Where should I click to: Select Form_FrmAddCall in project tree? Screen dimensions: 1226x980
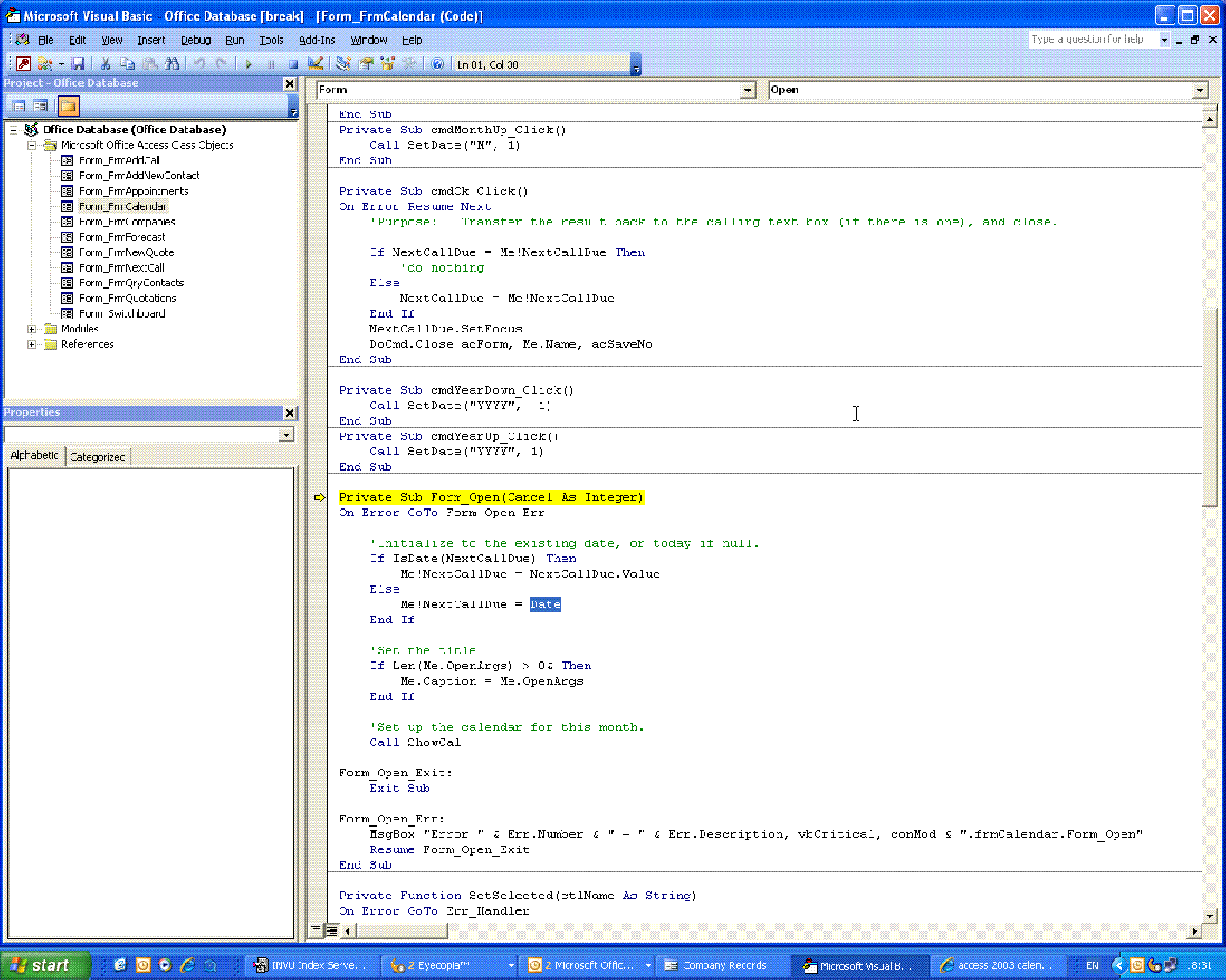[x=119, y=160]
